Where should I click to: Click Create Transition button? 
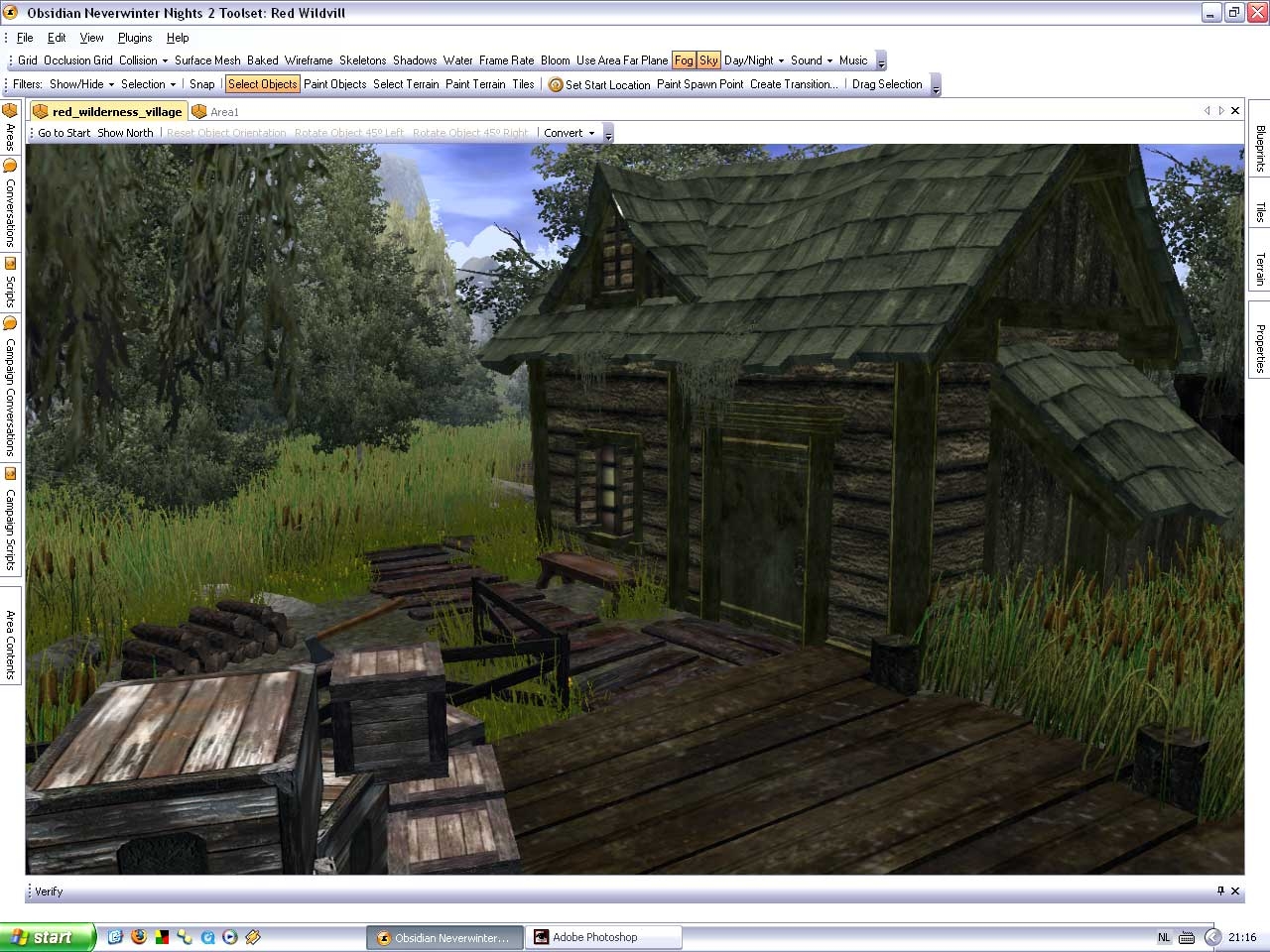click(x=794, y=84)
